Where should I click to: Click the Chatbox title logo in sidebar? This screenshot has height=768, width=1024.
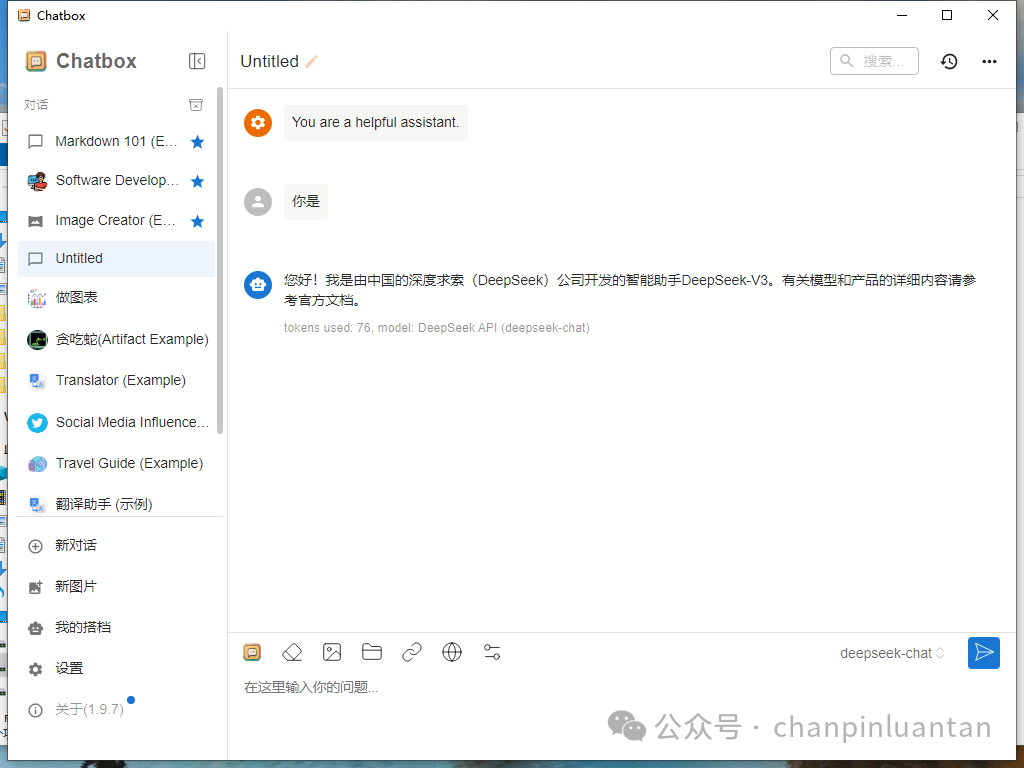36,61
